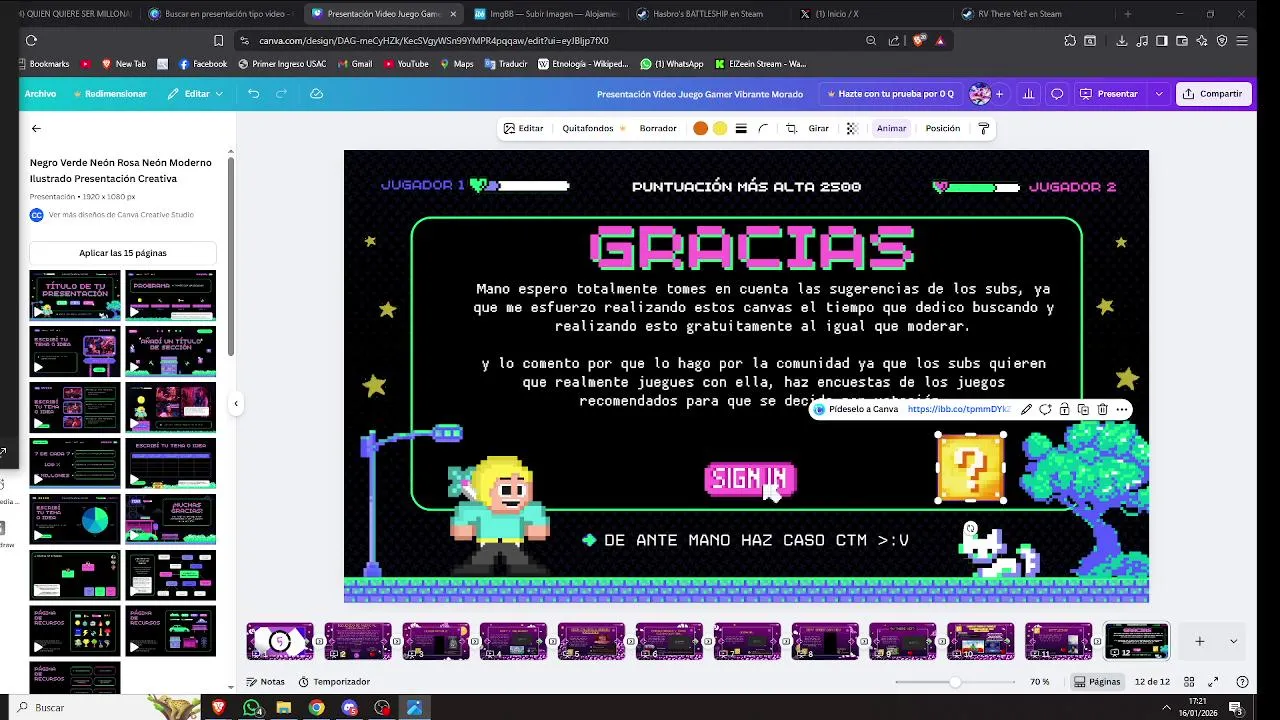Click the Compartir button

coord(1212,94)
